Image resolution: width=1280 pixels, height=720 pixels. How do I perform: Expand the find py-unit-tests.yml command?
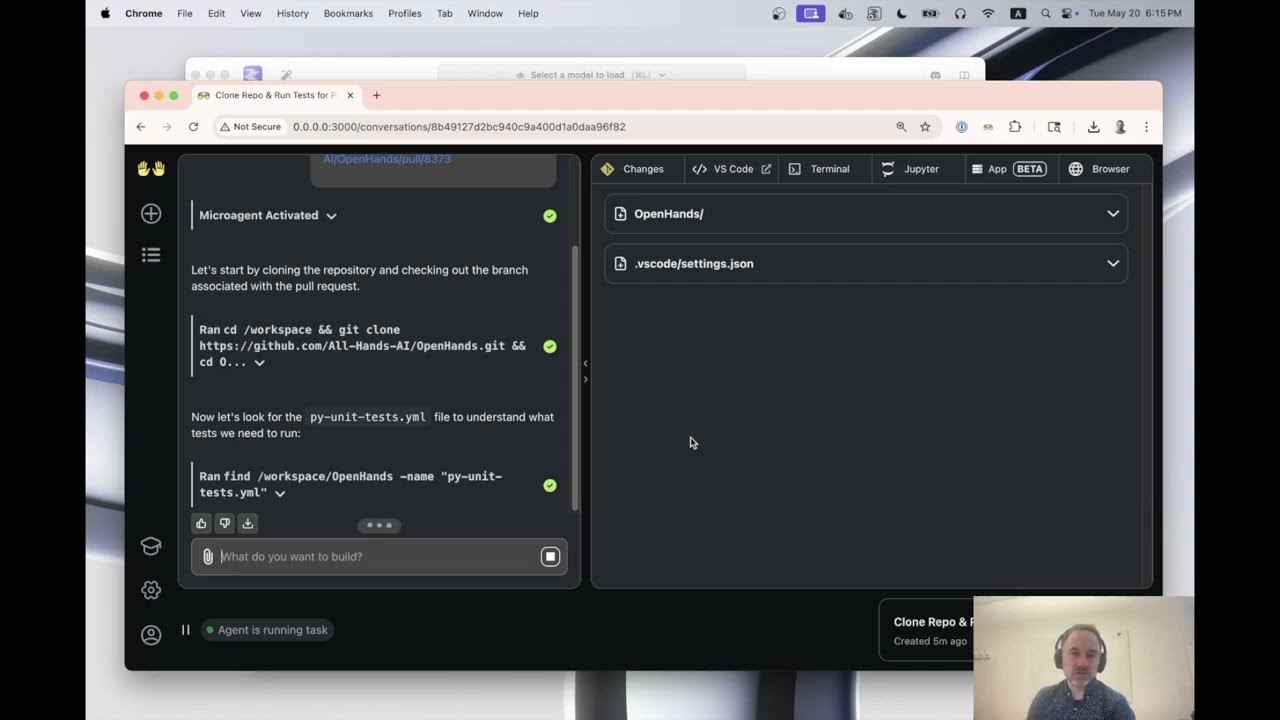280,493
